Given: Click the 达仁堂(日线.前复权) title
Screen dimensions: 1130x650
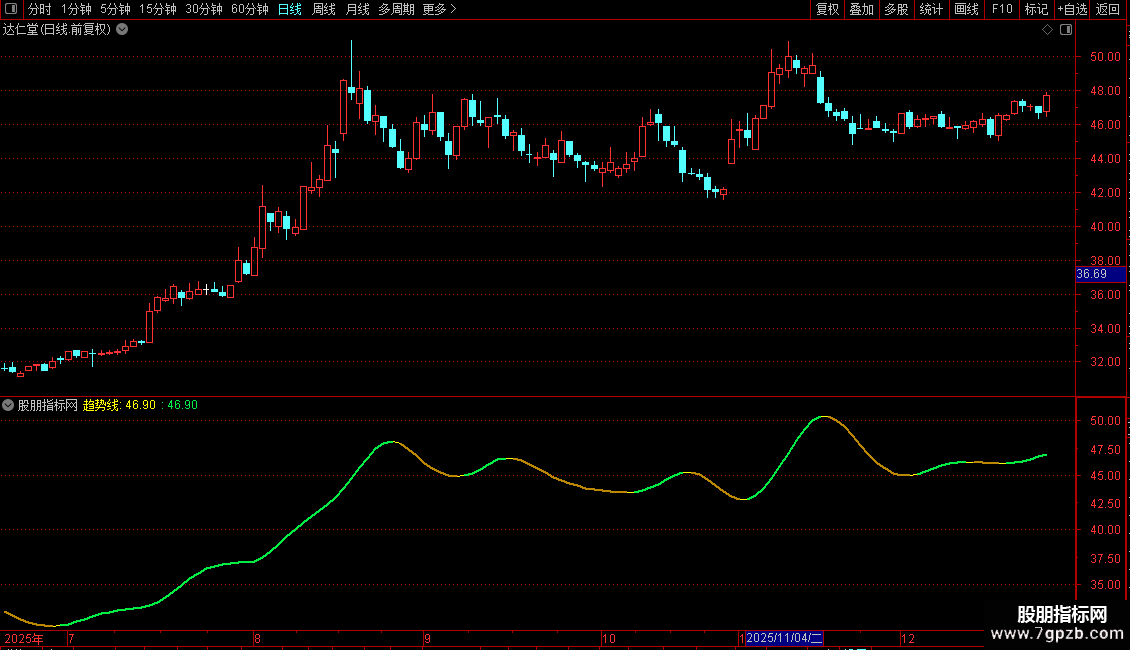Looking at the screenshot, I should [x=57, y=30].
